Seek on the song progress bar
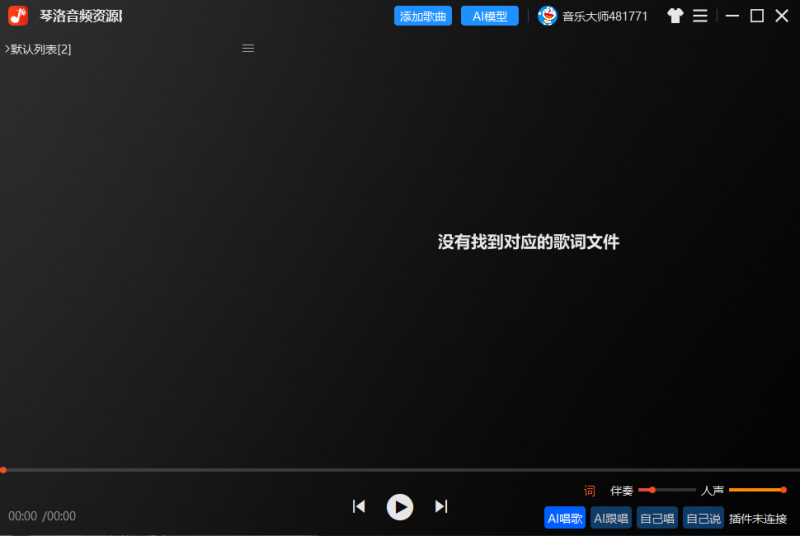Image resolution: width=800 pixels, height=536 pixels. point(400,470)
